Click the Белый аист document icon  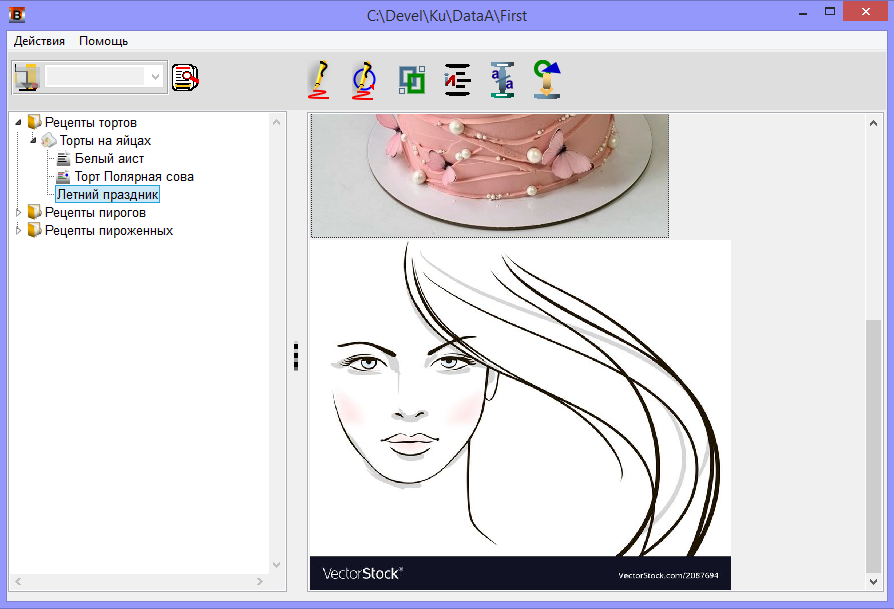(64, 159)
